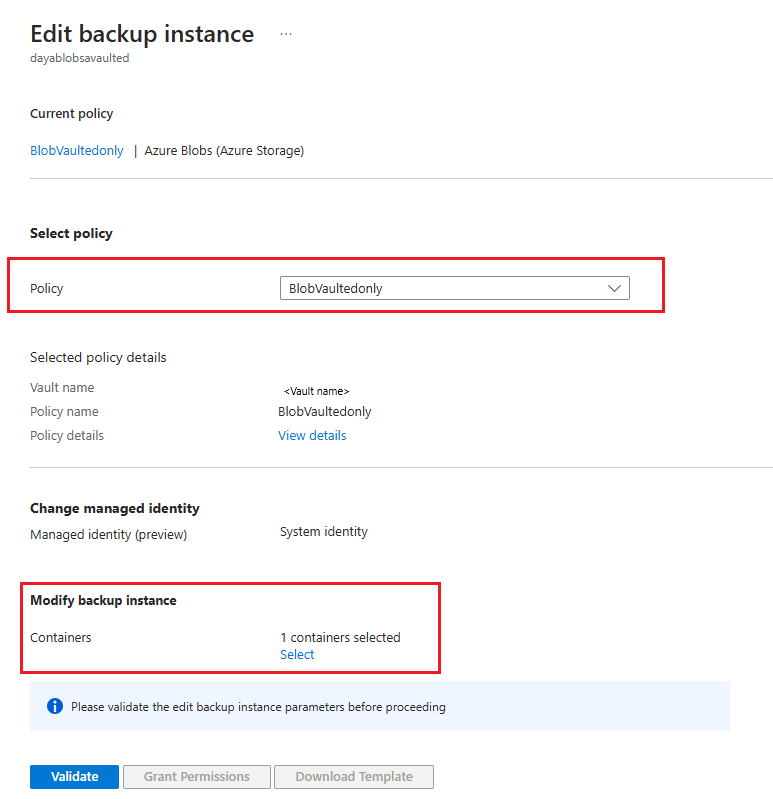Click the 1 containers selected text
The image size is (773, 799).
[340, 637]
